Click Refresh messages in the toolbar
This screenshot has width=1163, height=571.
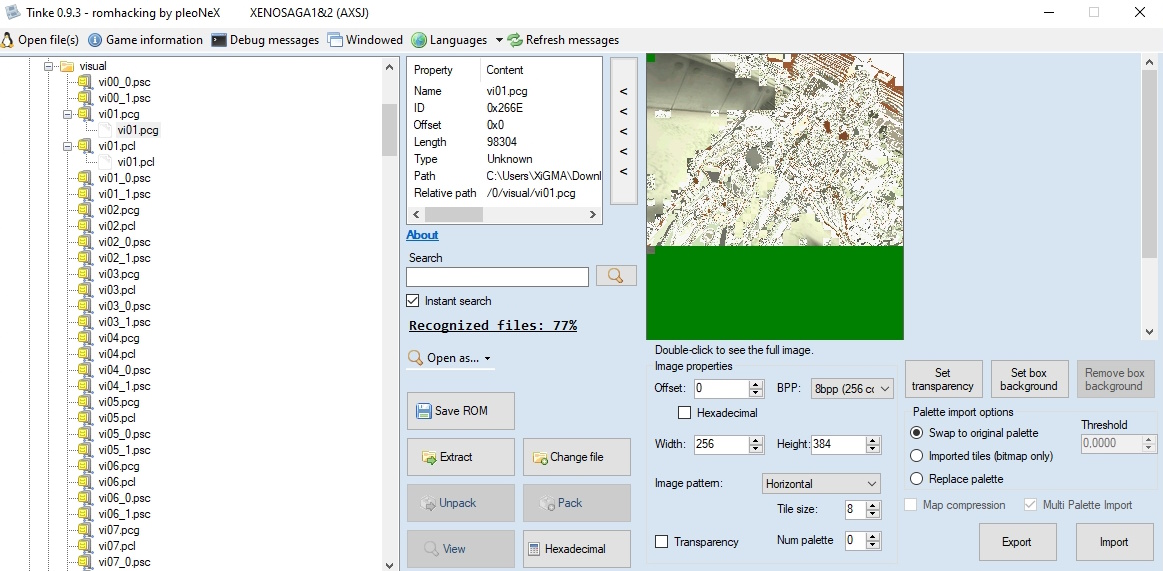[x=564, y=40]
